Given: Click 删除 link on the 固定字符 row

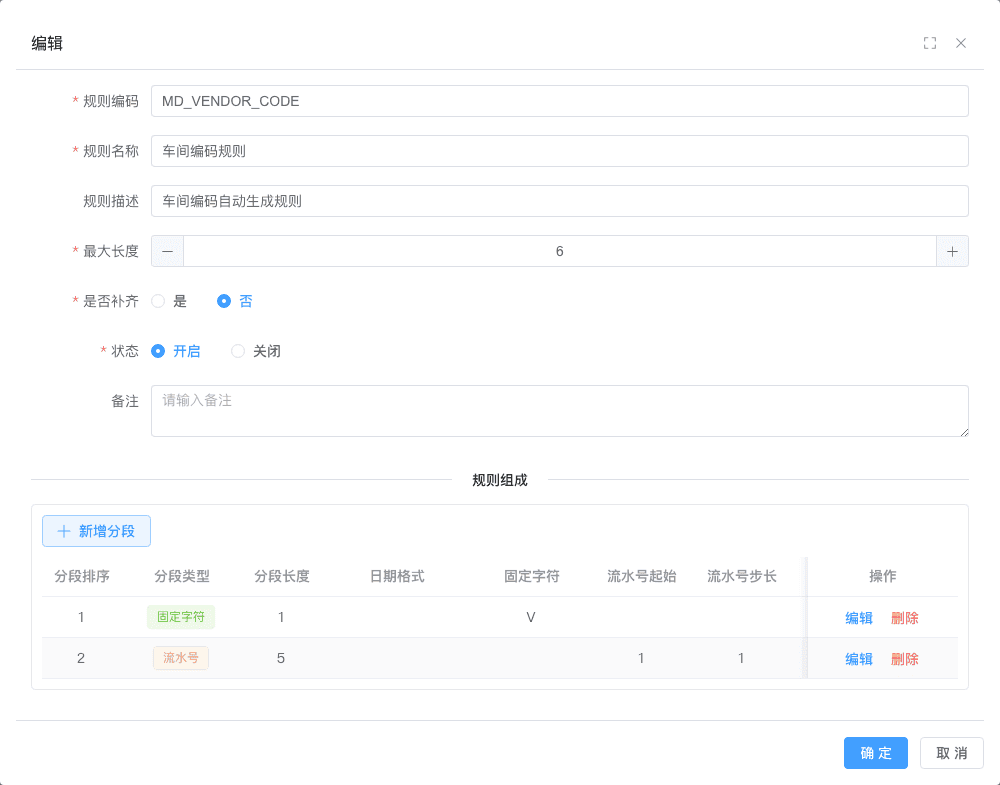Looking at the screenshot, I should pos(904,617).
